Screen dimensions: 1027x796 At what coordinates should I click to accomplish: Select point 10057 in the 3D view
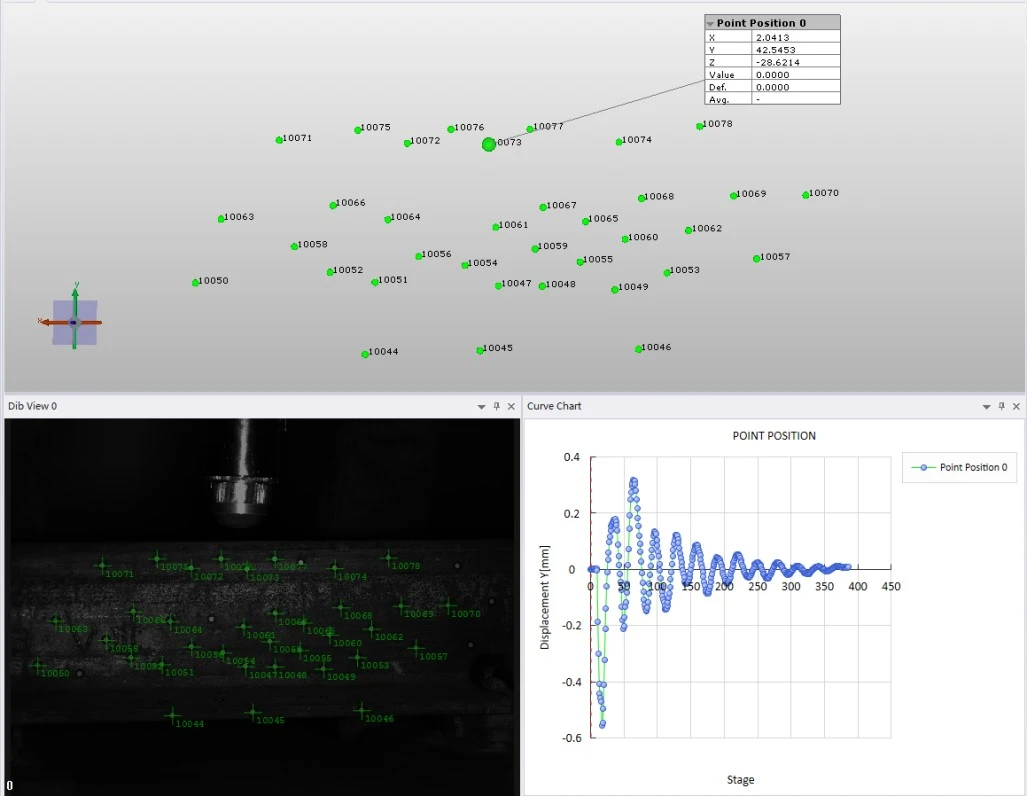pyautogui.click(x=756, y=258)
